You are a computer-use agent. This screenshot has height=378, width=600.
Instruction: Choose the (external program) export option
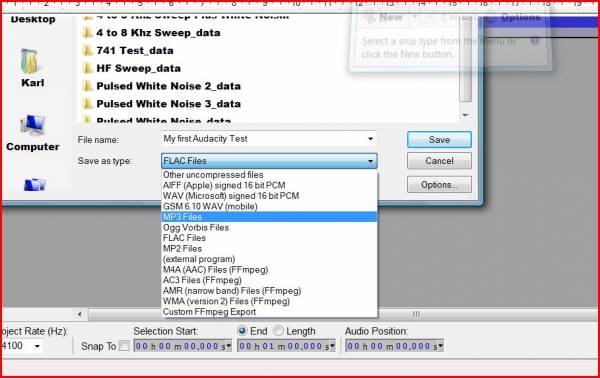point(269,259)
